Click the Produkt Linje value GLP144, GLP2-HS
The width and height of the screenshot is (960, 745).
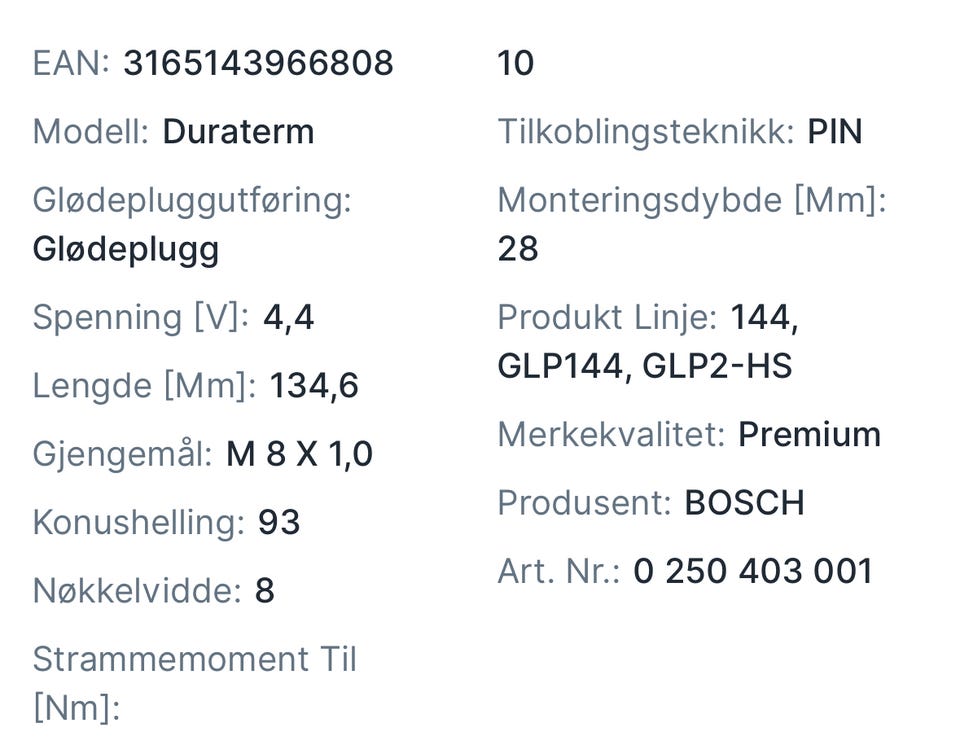click(x=644, y=367)
